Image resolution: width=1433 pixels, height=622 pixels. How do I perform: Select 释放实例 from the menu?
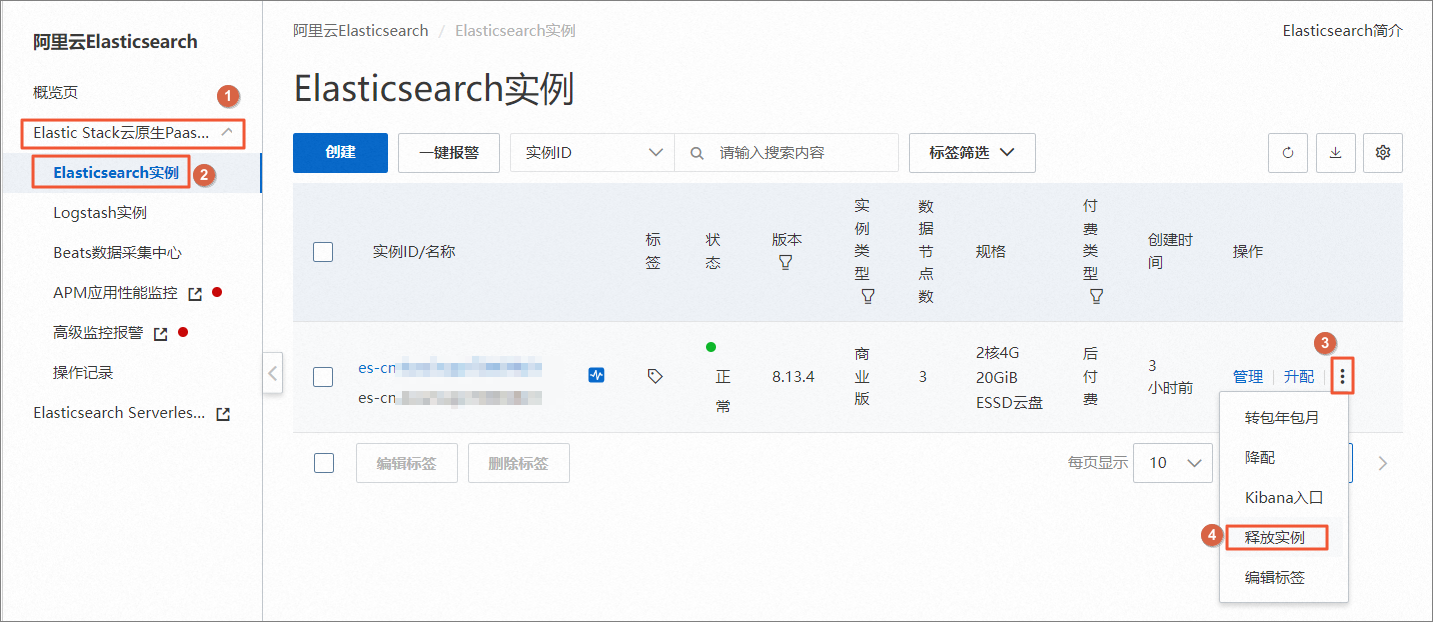[x=1275, y=538]
